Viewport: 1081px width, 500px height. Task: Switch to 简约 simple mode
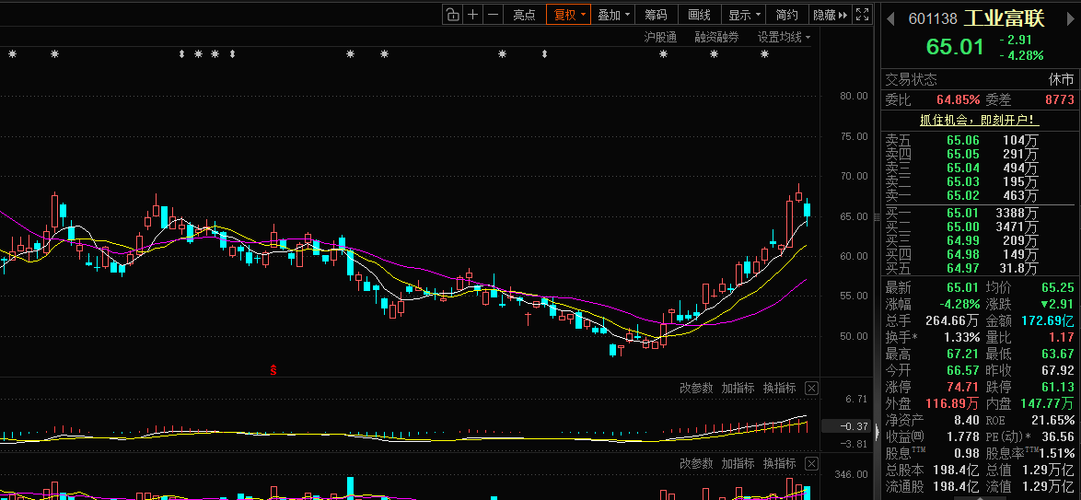(787, 14)
